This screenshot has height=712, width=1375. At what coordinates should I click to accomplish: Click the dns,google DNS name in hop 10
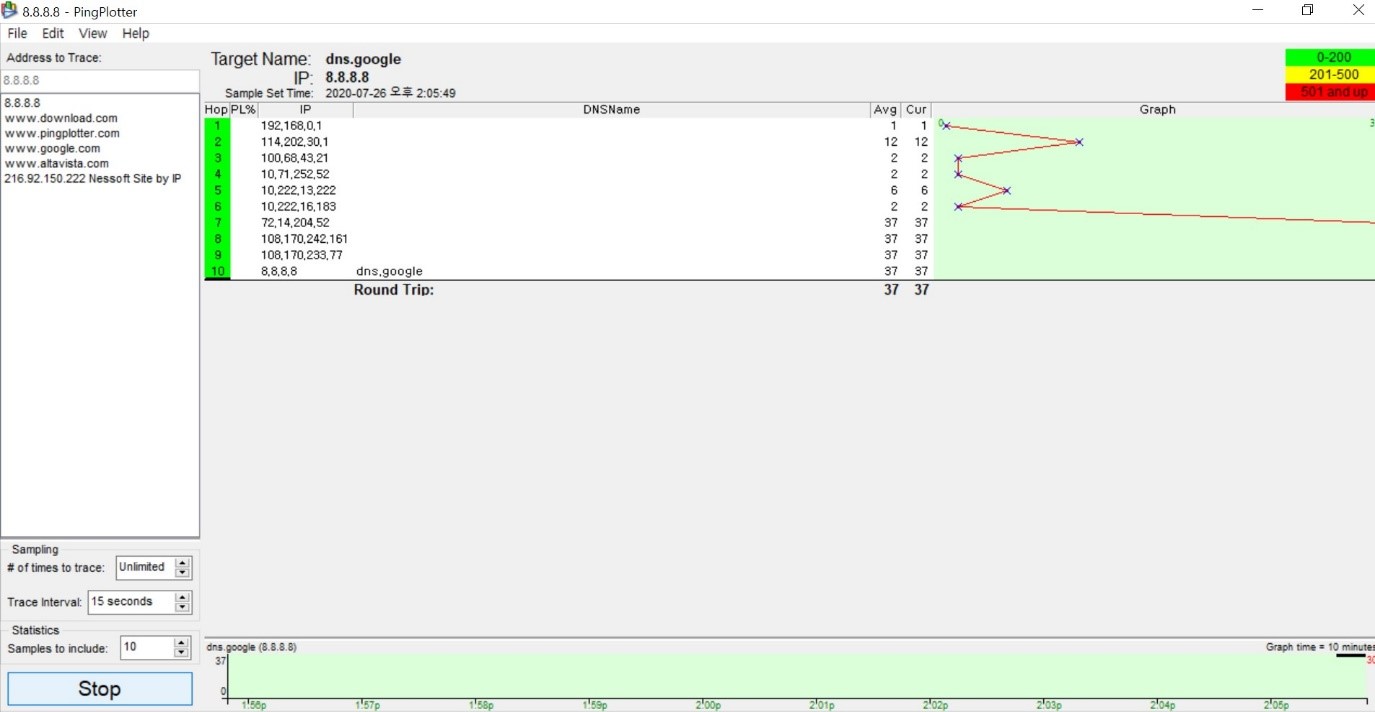pos(389,271)
